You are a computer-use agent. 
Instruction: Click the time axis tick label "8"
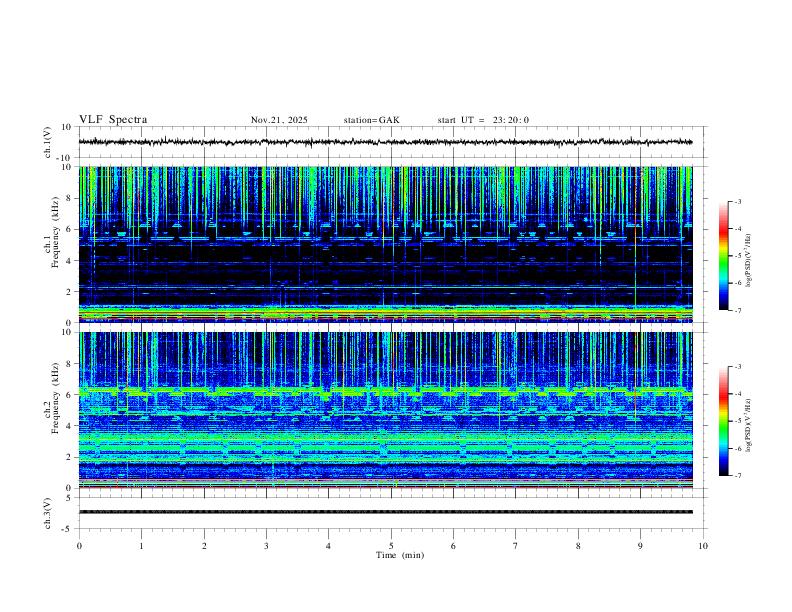[x=578, y=546]
